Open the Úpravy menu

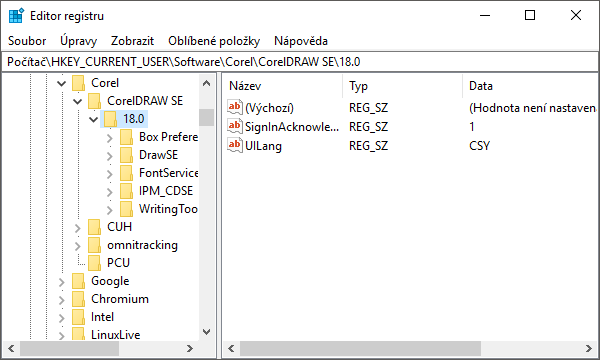coord(79,41)
